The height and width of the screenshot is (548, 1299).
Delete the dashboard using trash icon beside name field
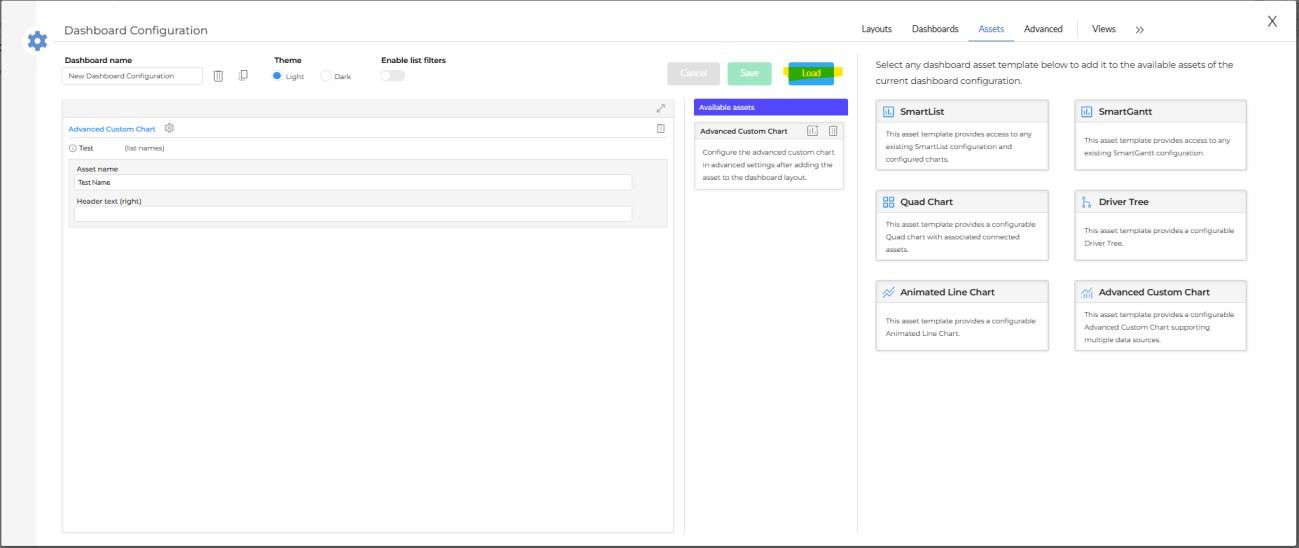point(218,76)
